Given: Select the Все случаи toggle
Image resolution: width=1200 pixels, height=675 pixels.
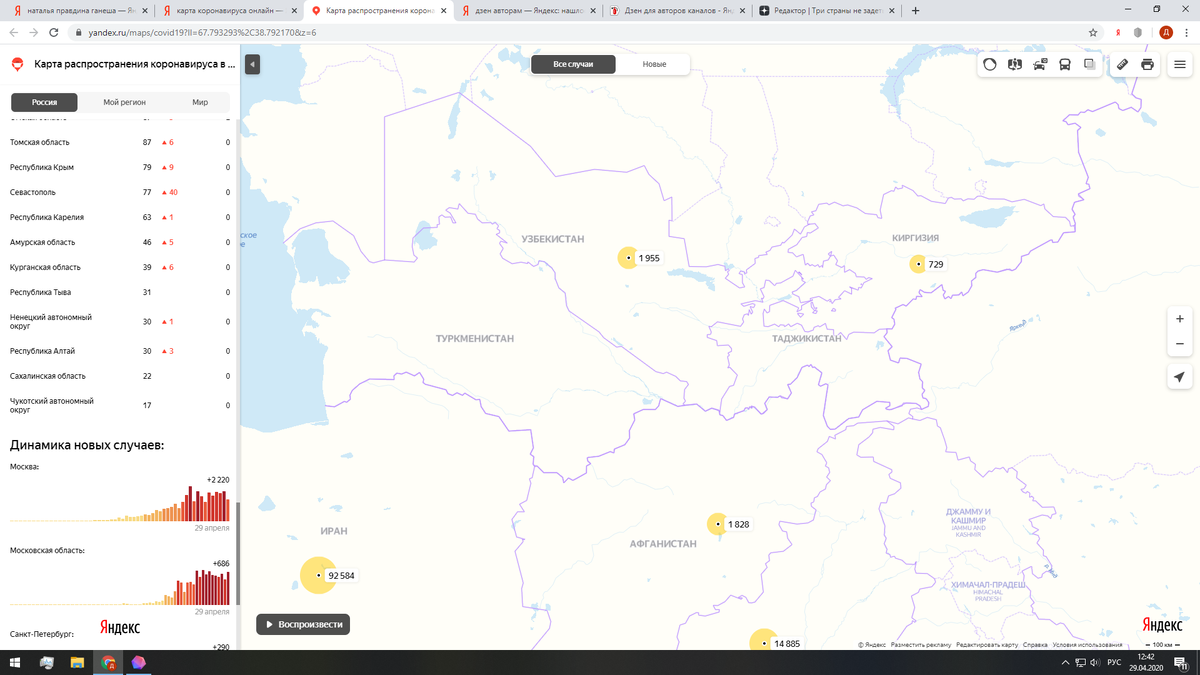Looking at the screenshot, I should [573, 64].
